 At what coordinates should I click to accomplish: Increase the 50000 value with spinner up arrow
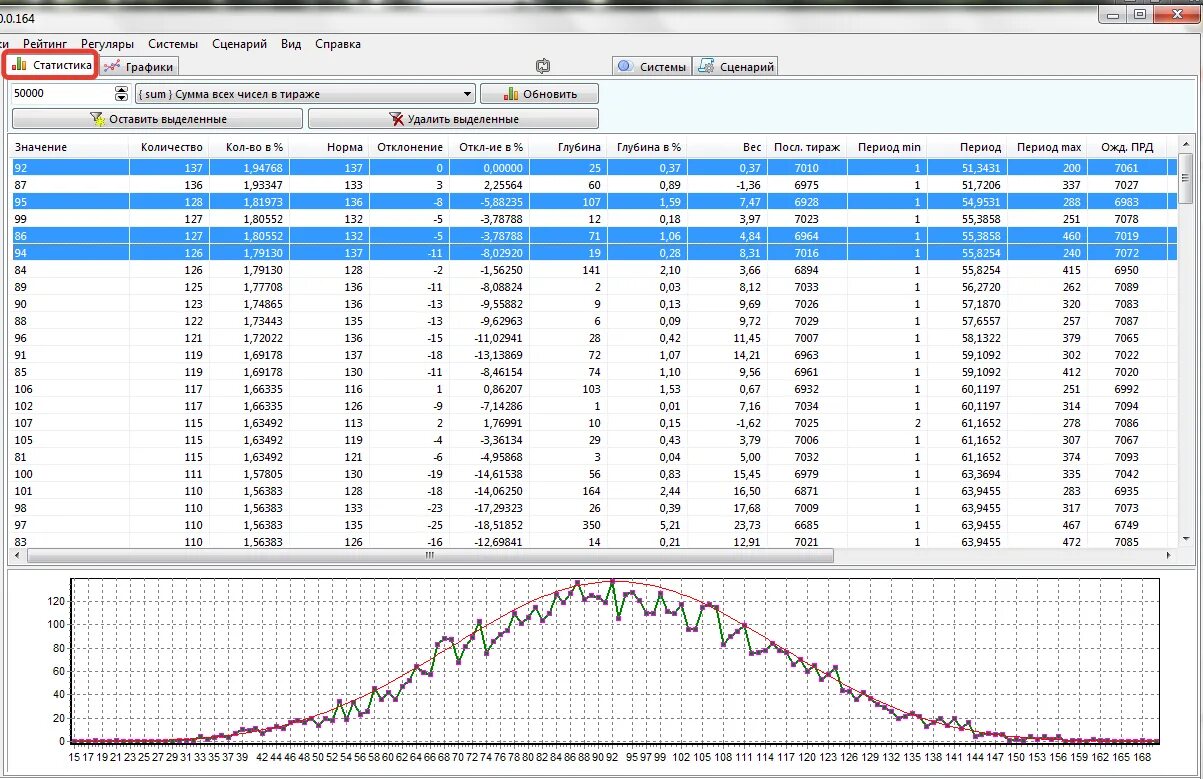(122, 89)
